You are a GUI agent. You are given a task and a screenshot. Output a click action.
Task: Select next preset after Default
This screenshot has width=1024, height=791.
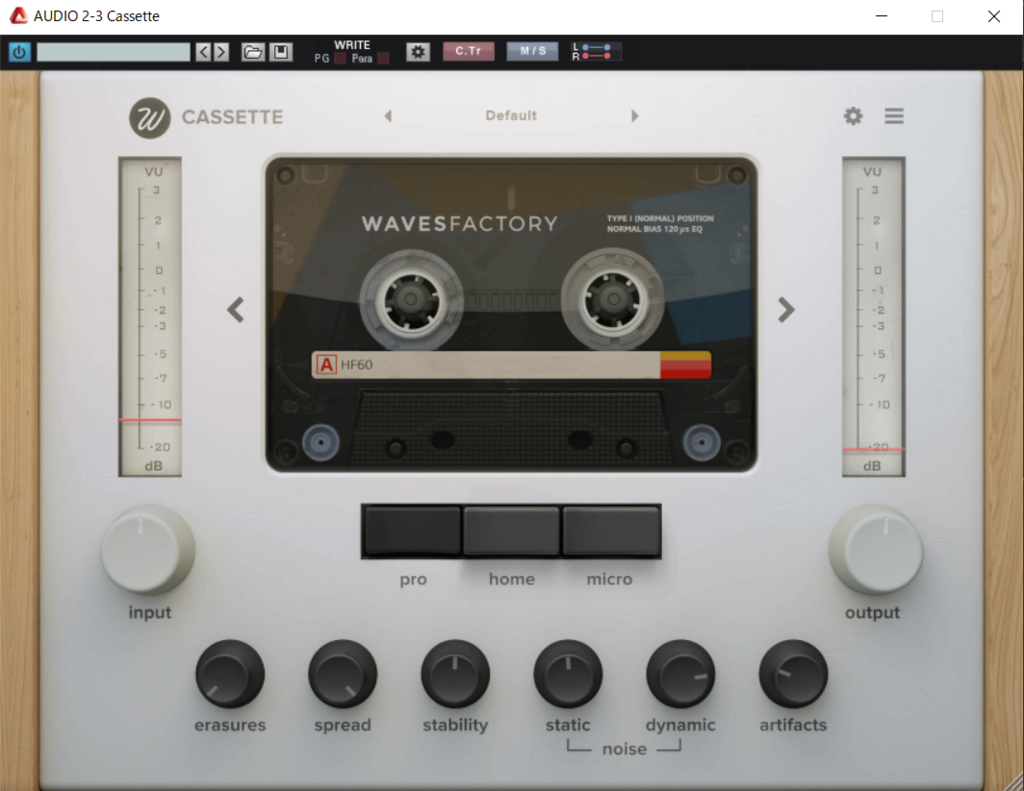pyautogui.click(x=635, y=116)
